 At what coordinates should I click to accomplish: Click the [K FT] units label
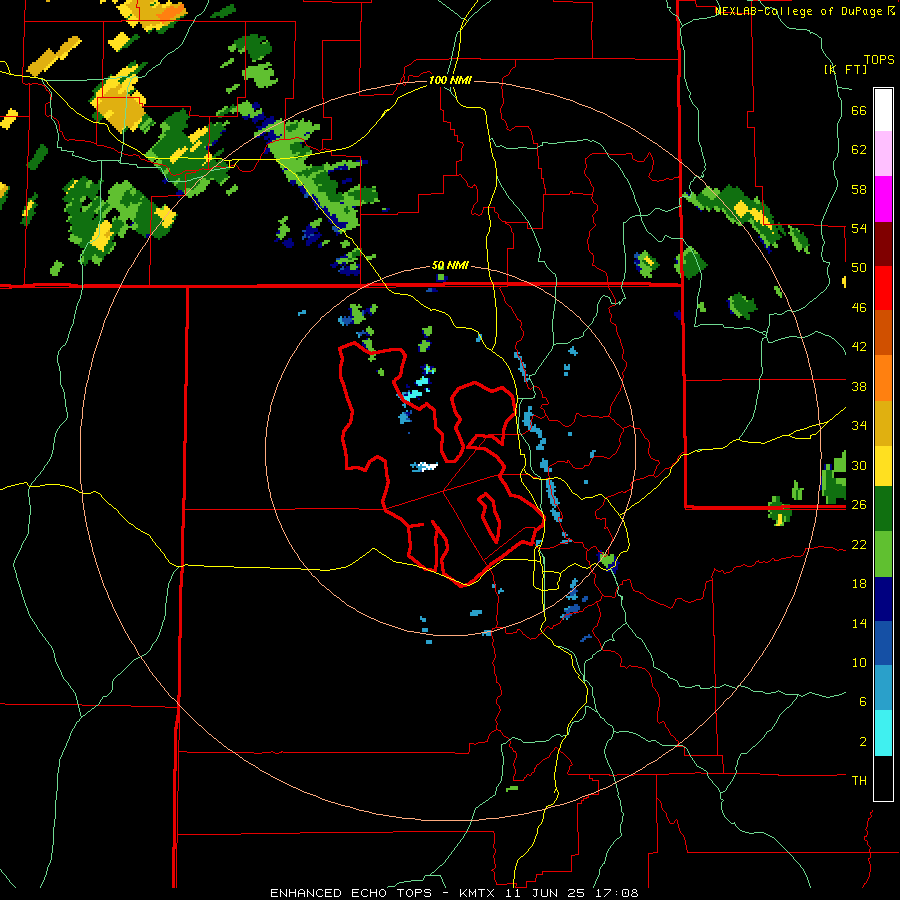coord(846,69)
